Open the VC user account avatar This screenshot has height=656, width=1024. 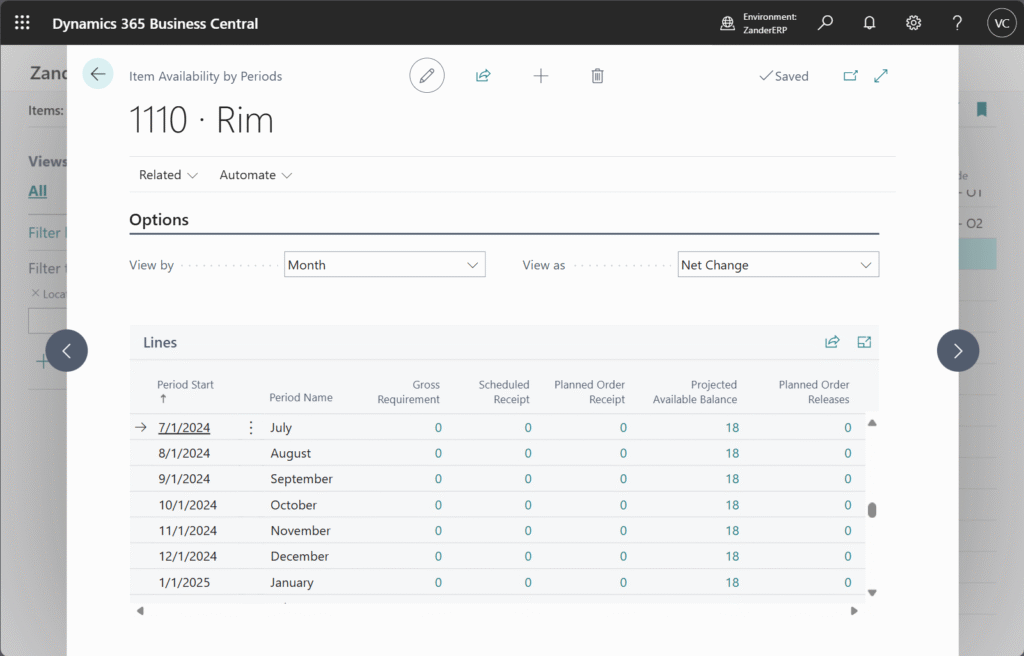[1002, 23]
